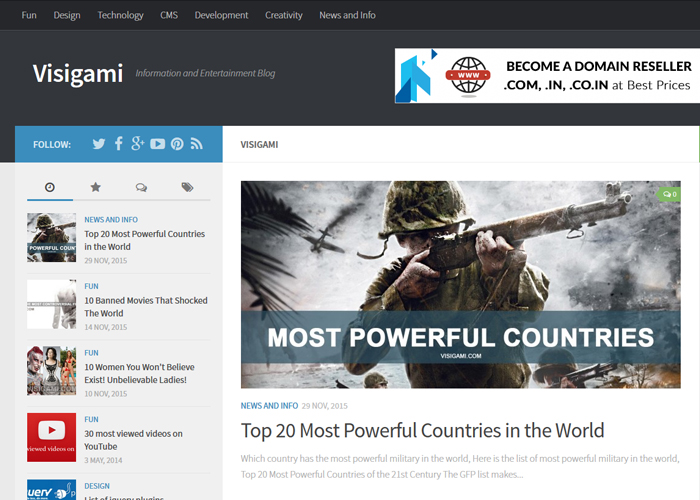The width and height of the screenshot is (700, 500).
Task: Open main article NEWS AND INFO category link
Action: tap(269, 405)
